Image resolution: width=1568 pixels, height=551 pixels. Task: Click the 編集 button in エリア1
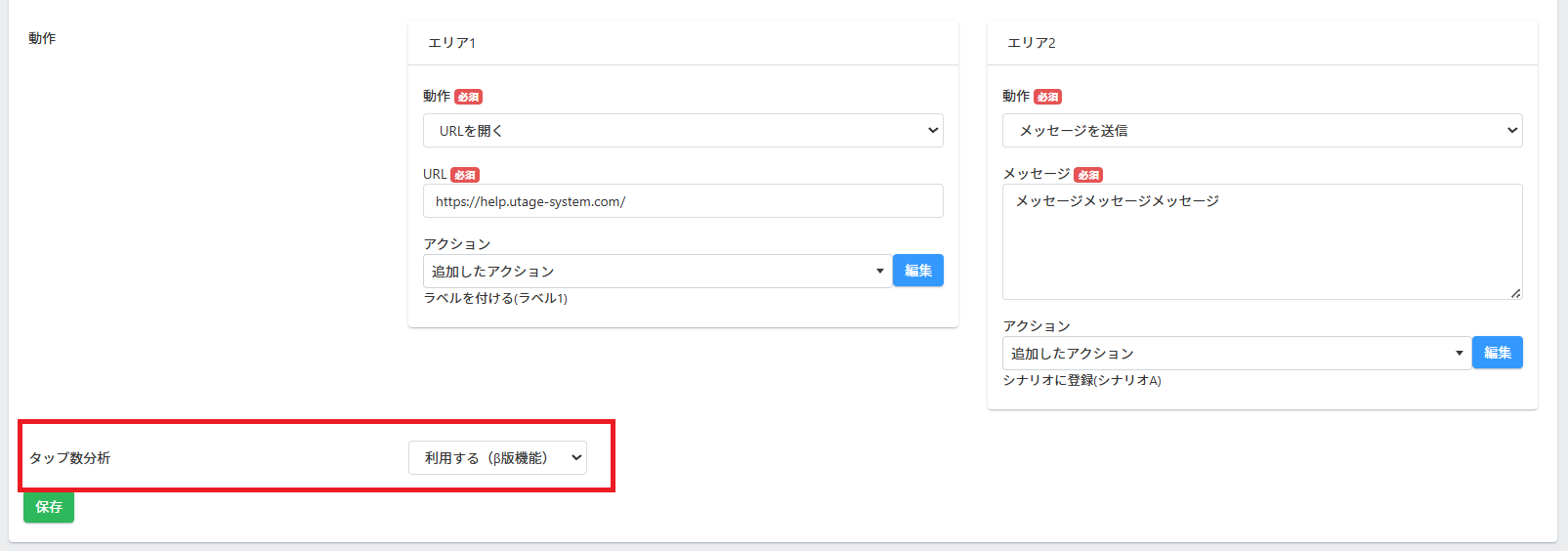[918, 271]
